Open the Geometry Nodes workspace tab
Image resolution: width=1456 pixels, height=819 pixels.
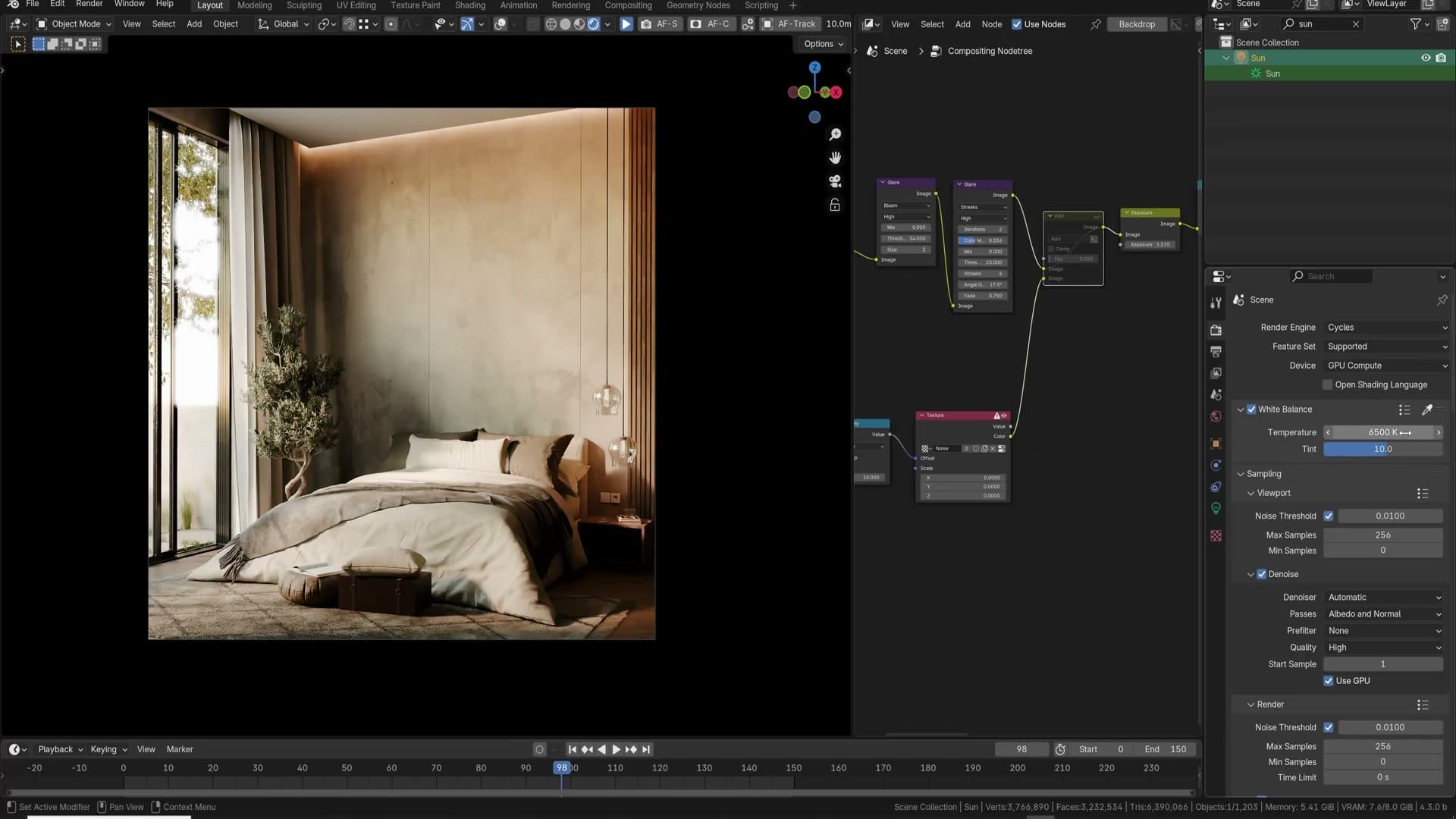tap(698, 5)
